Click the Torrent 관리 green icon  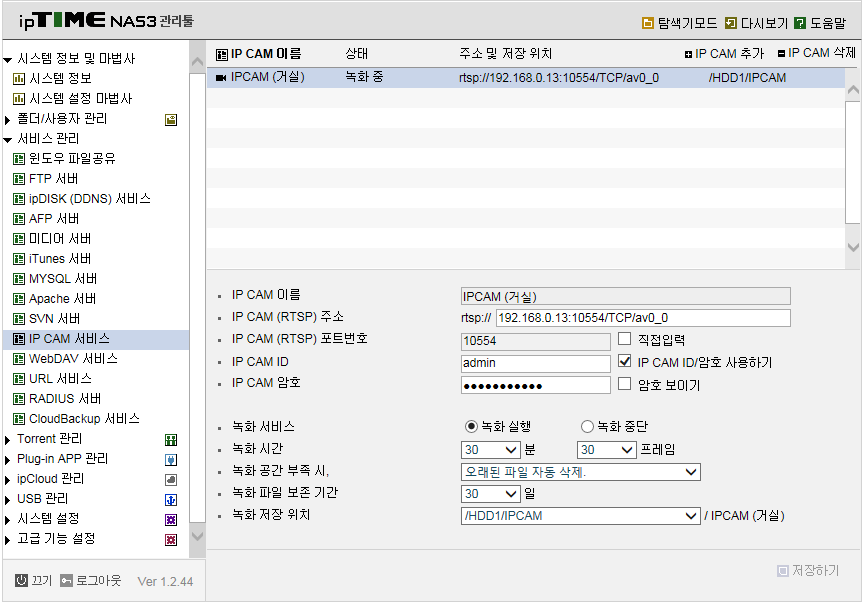[171, 440]
